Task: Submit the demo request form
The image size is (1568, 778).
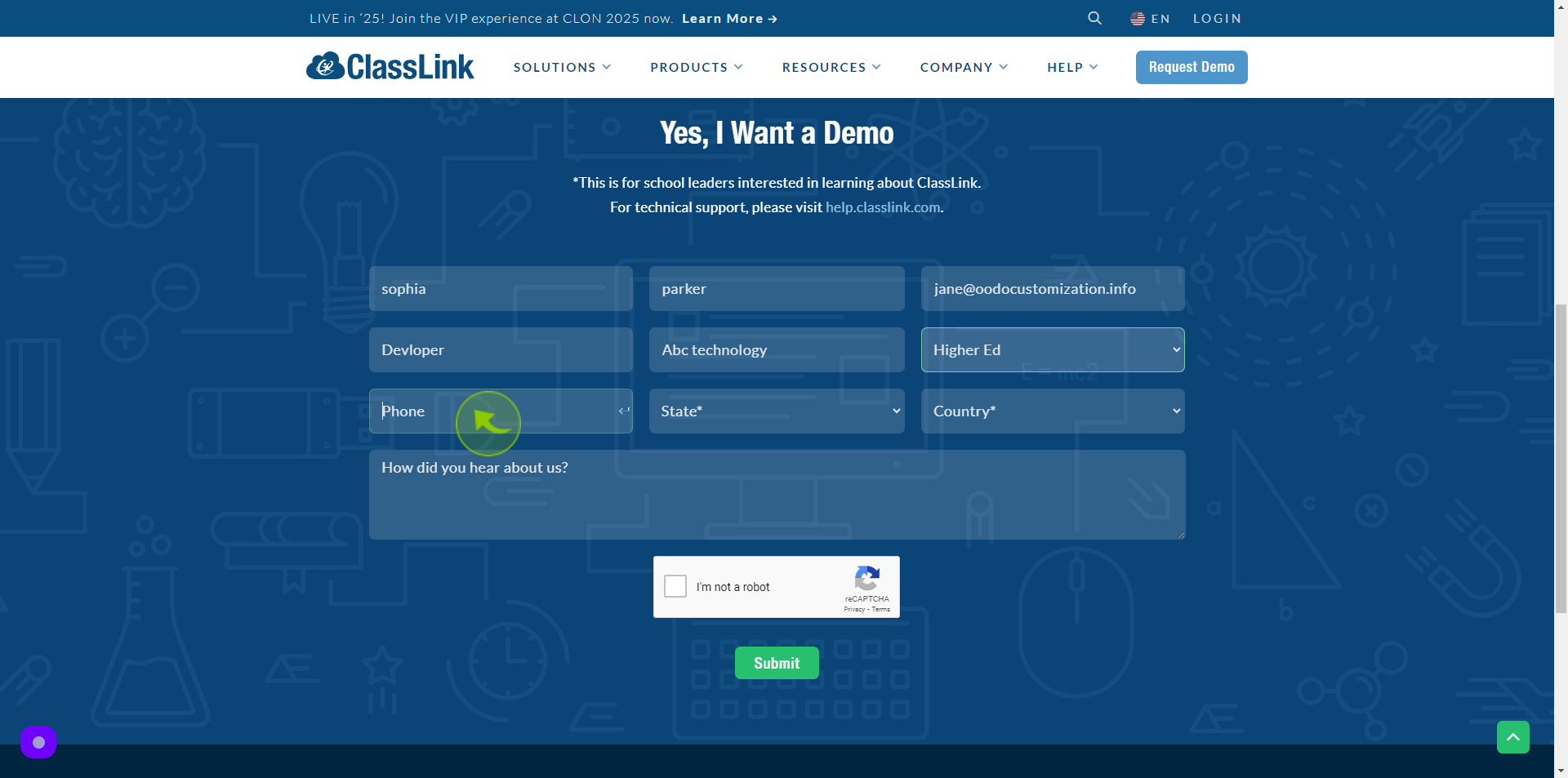Action: 777,663
